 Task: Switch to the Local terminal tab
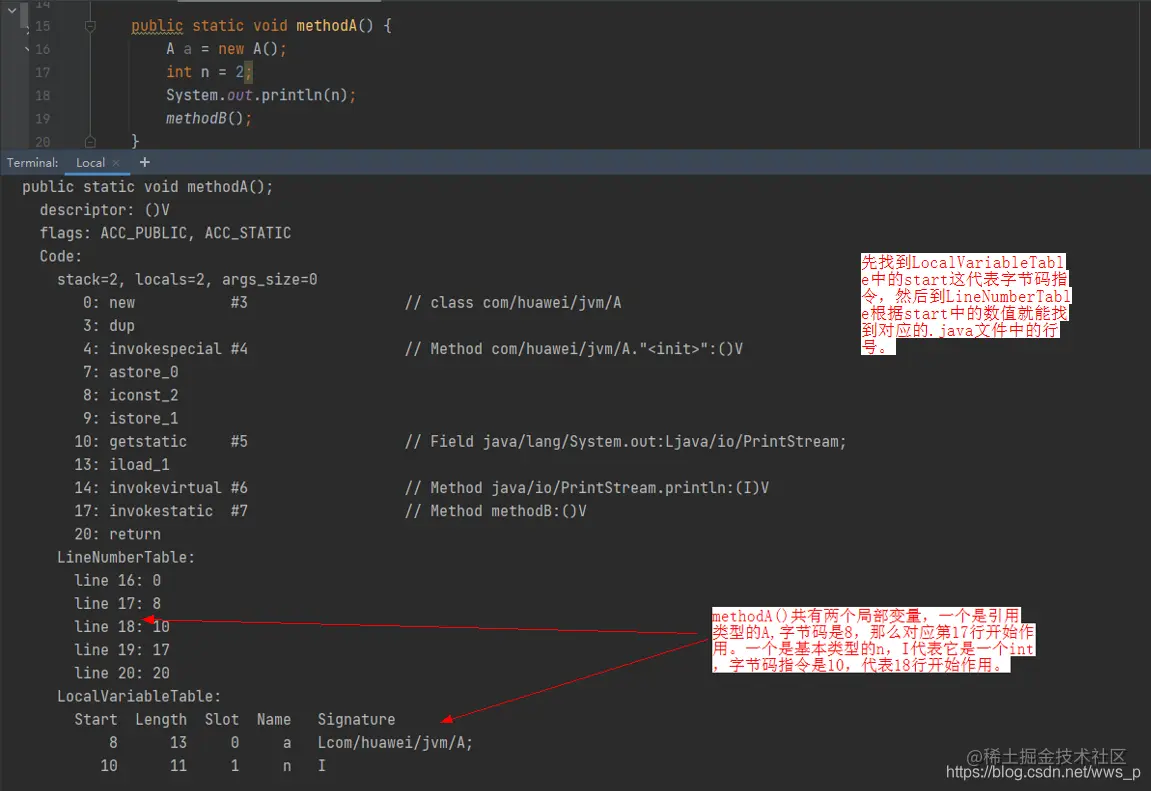[90, 163]
